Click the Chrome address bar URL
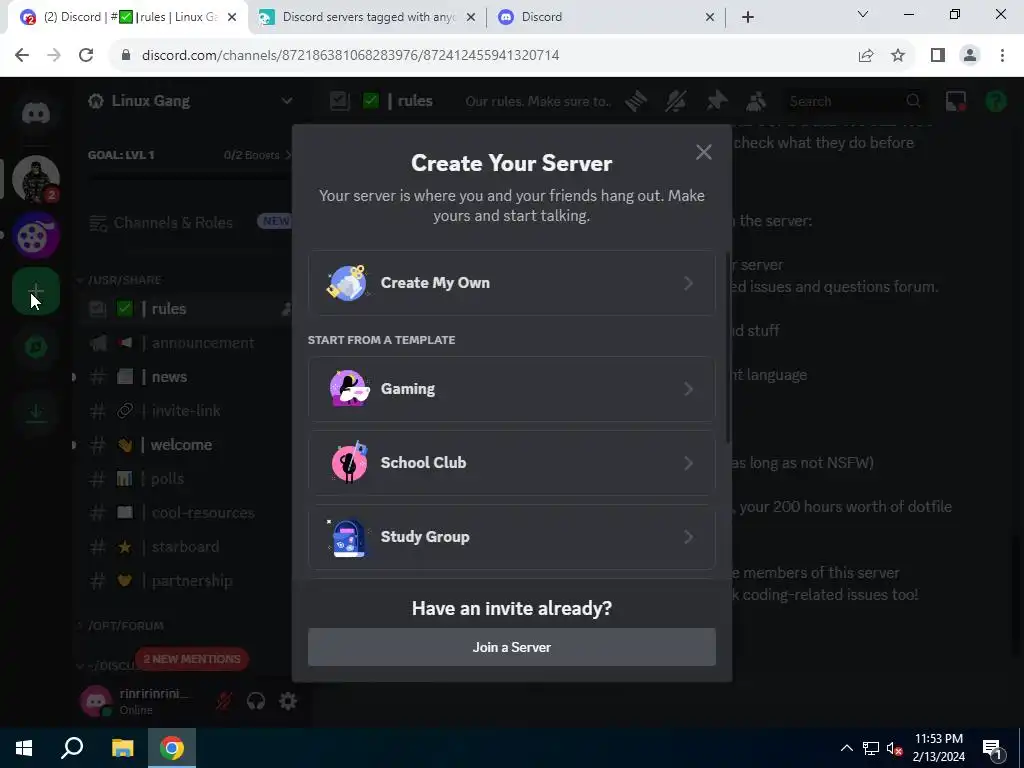This screenshot has height=768, width=1024. coord(350,55)
